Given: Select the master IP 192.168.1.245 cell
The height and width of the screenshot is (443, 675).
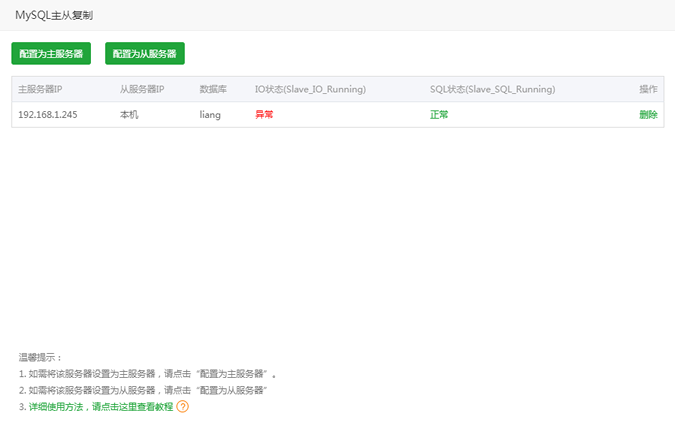Looking at the screenshot, I should [48, 115].
